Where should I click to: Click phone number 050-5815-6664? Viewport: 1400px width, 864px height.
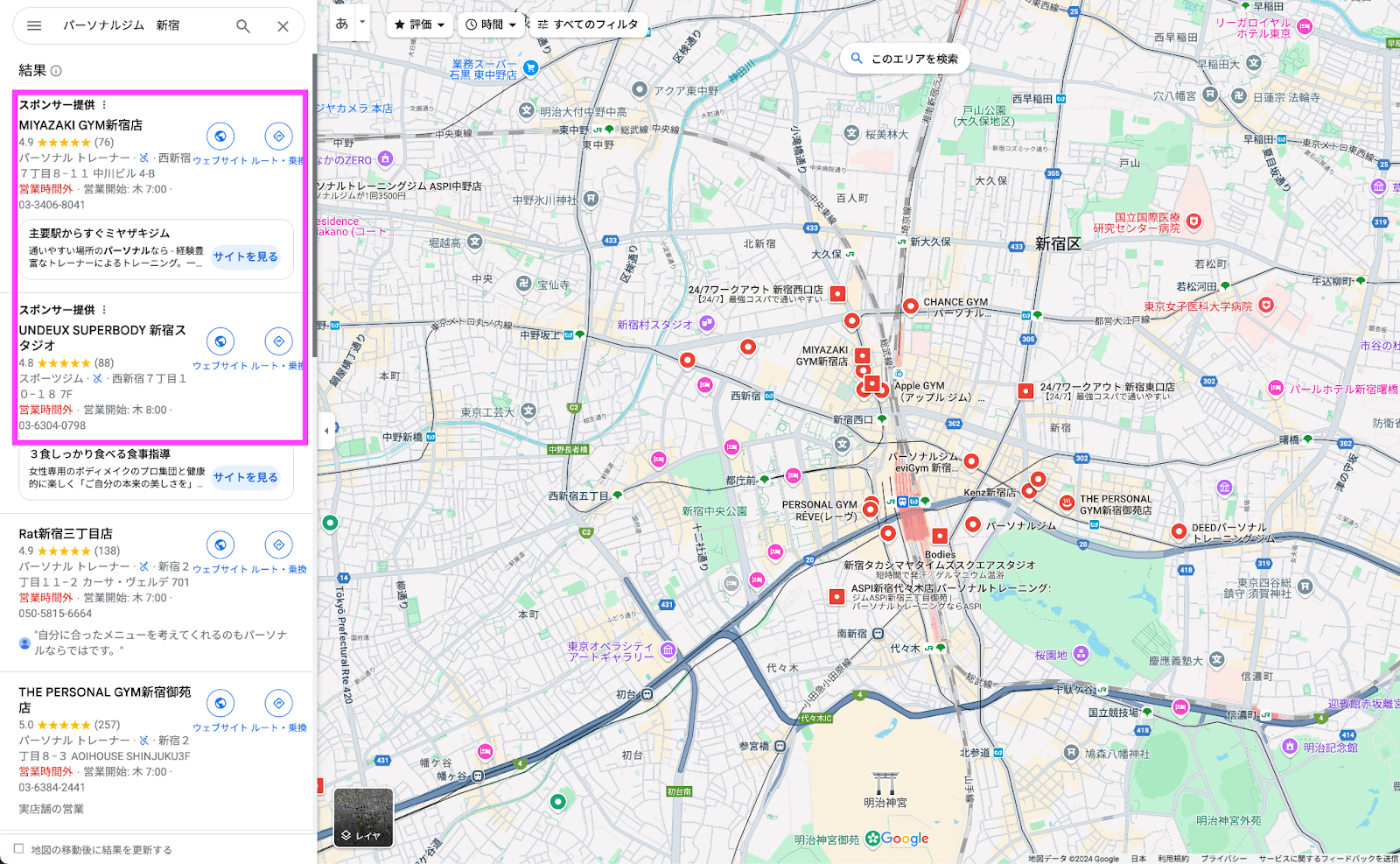coord(55,614)
